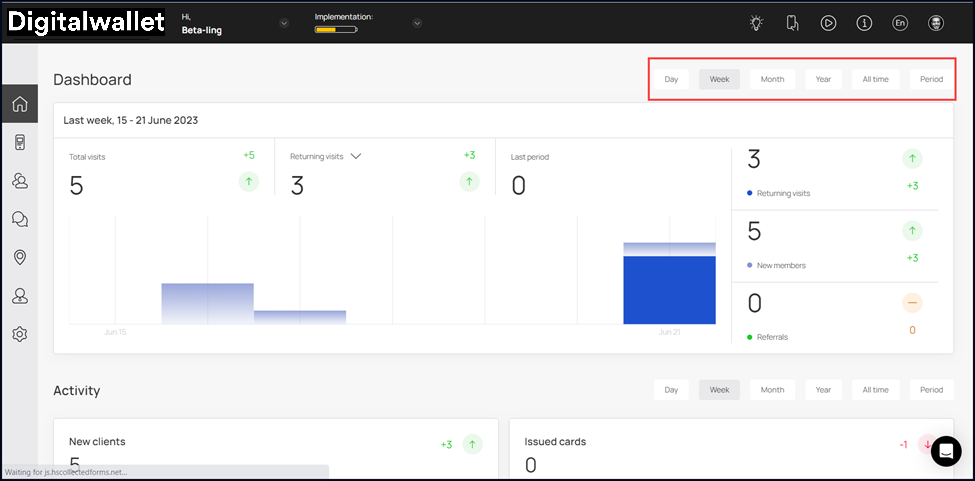Click the lightbulb ideas icon

757,23
